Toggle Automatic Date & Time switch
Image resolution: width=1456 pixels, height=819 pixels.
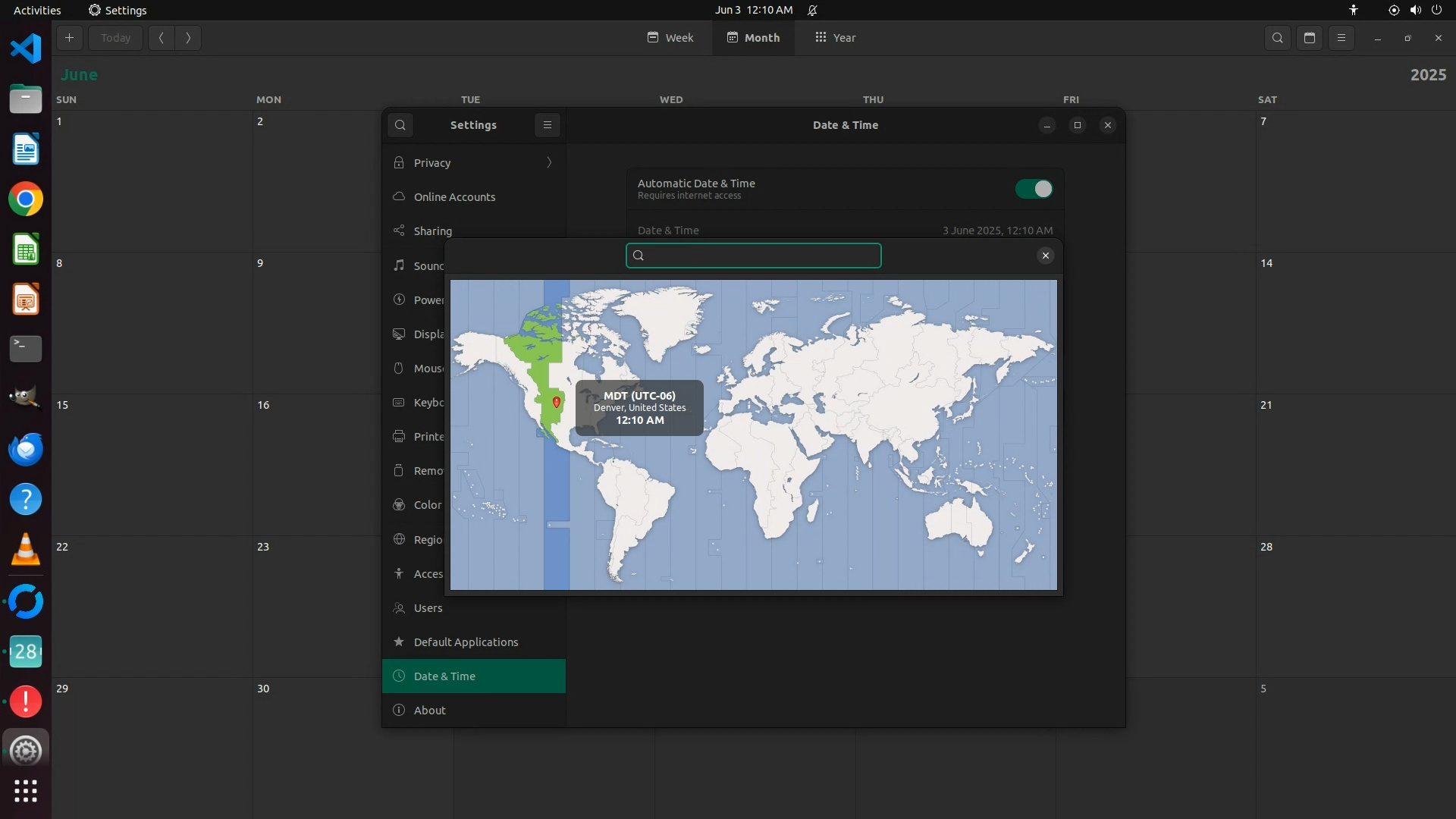1034,189
